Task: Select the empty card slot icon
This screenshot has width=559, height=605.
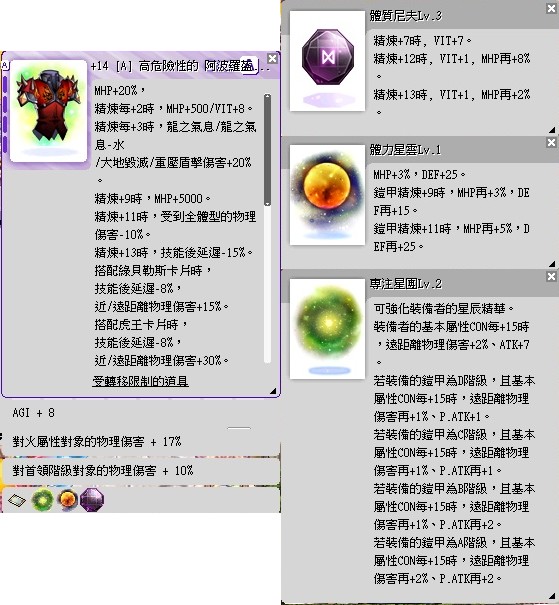Action: point(17,500)
